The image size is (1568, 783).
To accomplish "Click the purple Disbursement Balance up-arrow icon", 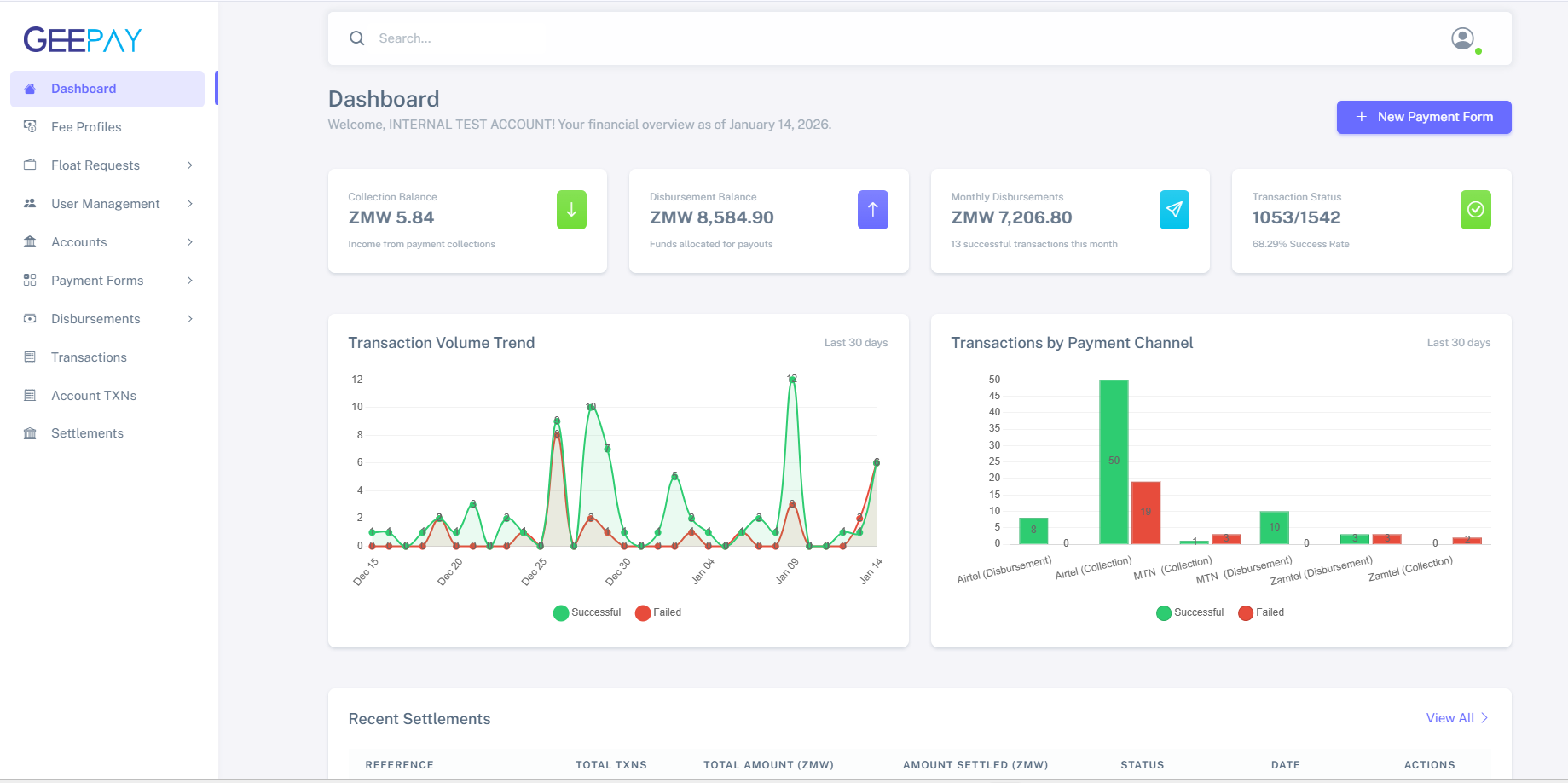I will 872,210.
